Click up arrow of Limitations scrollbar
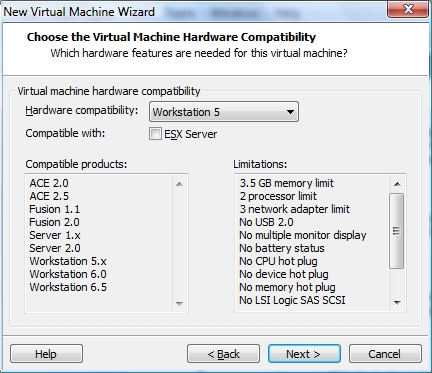The height and width of the screenshot is (373, 432). pyautogui.click(x=397, y=184)
